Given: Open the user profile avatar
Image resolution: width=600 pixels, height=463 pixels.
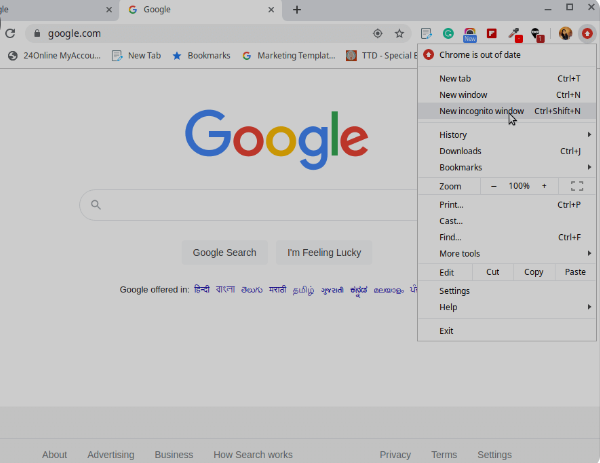Looking at the screenshot, I should click(x=565, y=34).
